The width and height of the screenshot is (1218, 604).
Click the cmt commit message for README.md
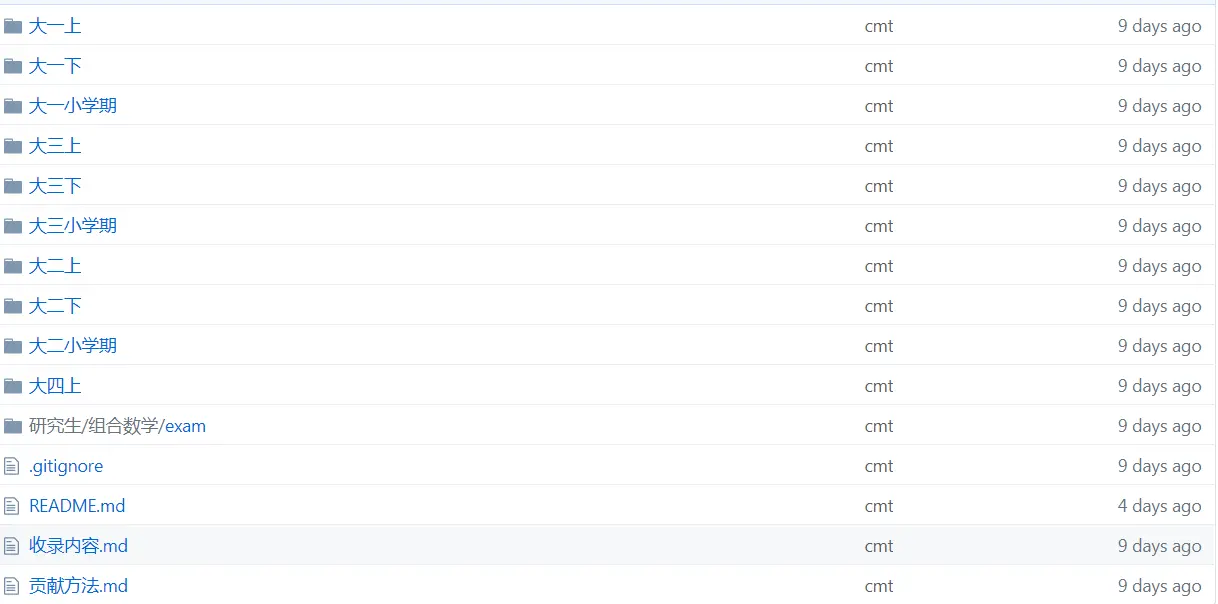879,506
